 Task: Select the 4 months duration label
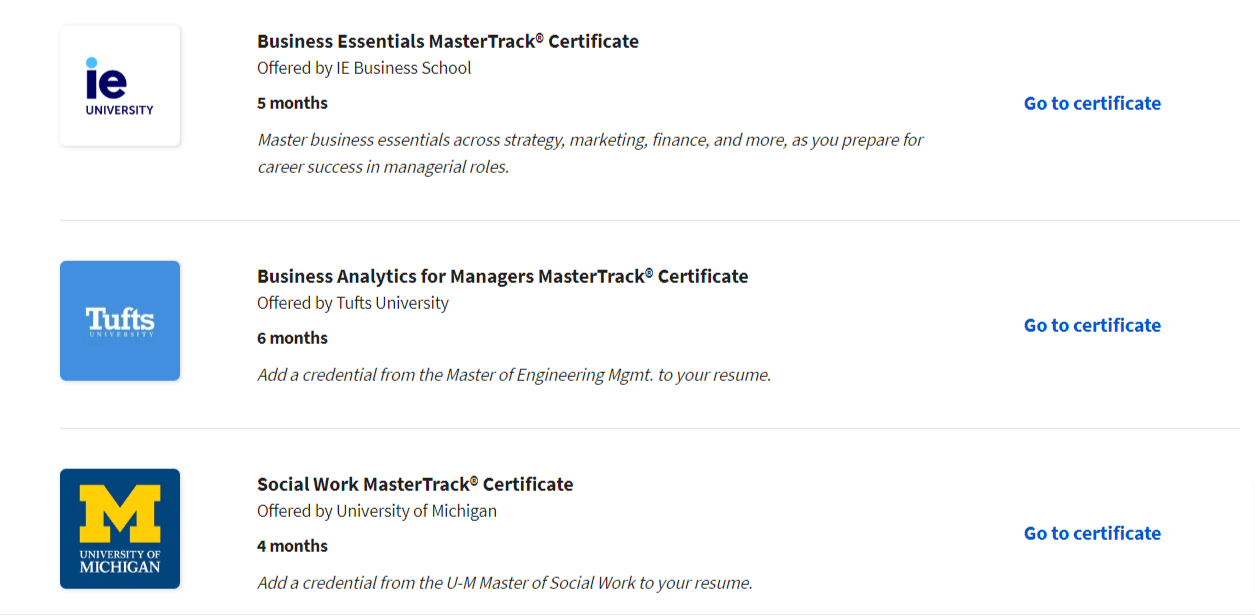[290, 545]
